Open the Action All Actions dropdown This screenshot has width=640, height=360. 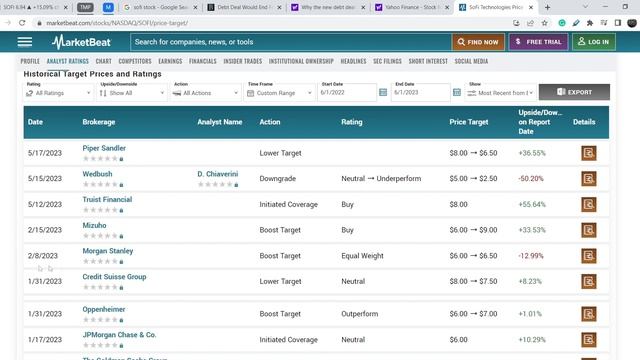pos(205,93)
